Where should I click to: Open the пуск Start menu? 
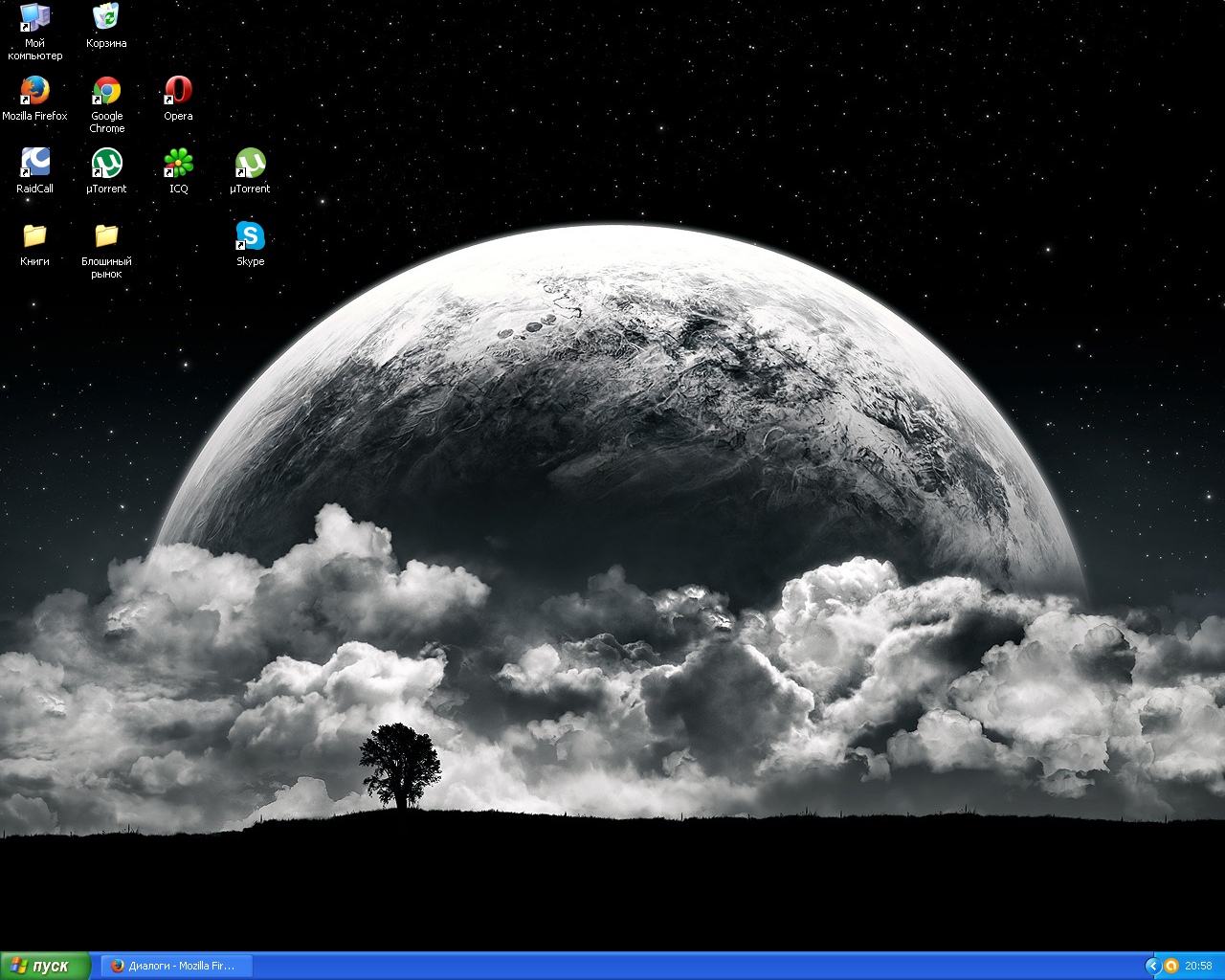pyautogui.click(x=45, y=966)
